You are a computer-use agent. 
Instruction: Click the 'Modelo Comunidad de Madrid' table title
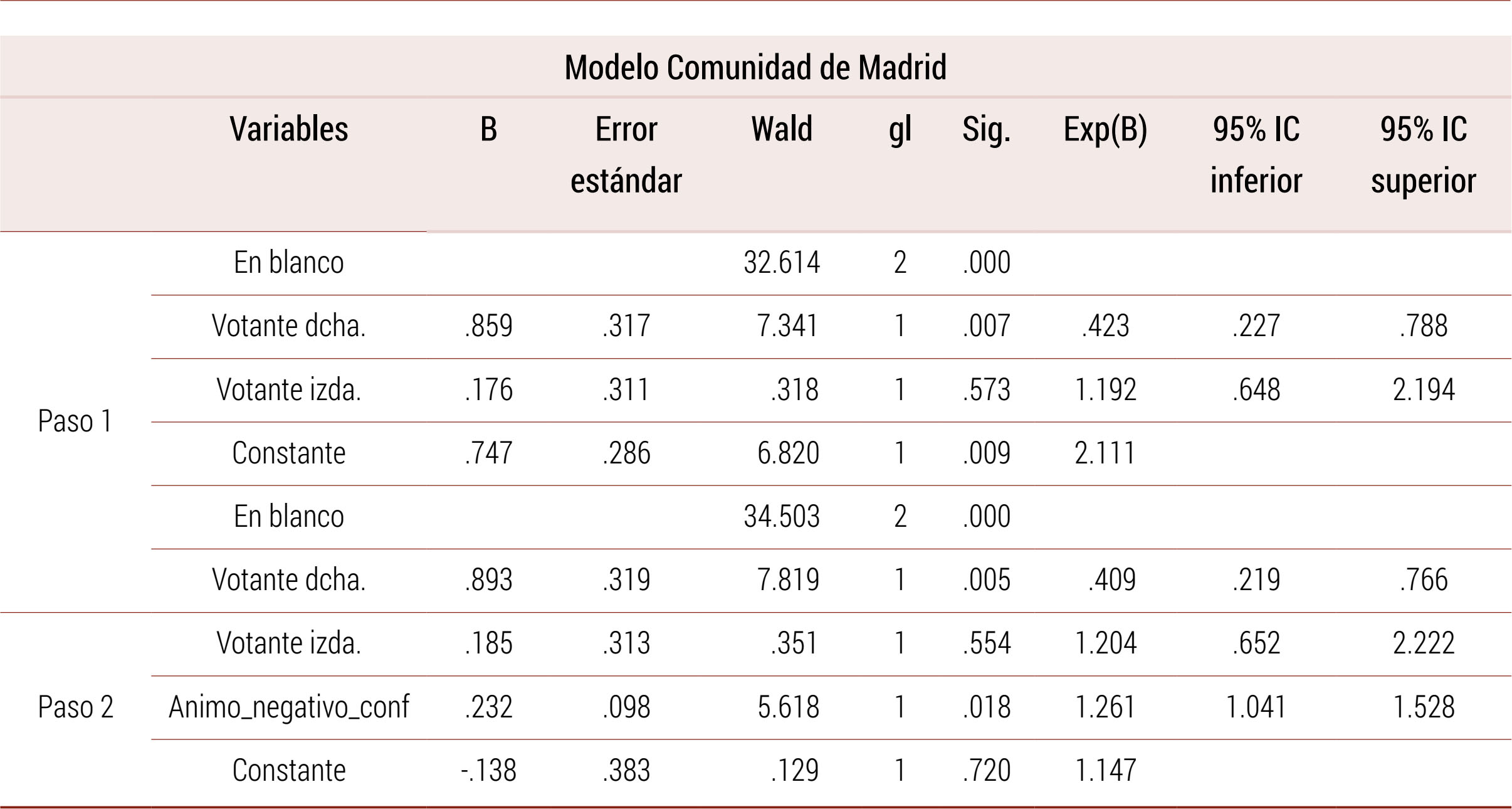tap(755, 67)
